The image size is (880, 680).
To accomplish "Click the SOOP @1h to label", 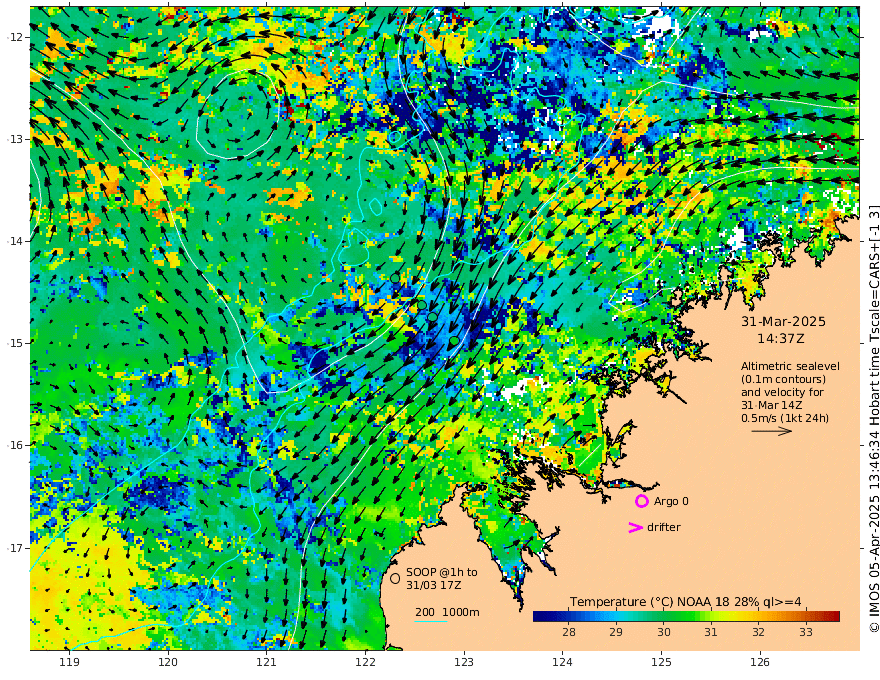I will click(x=442, y=572).
